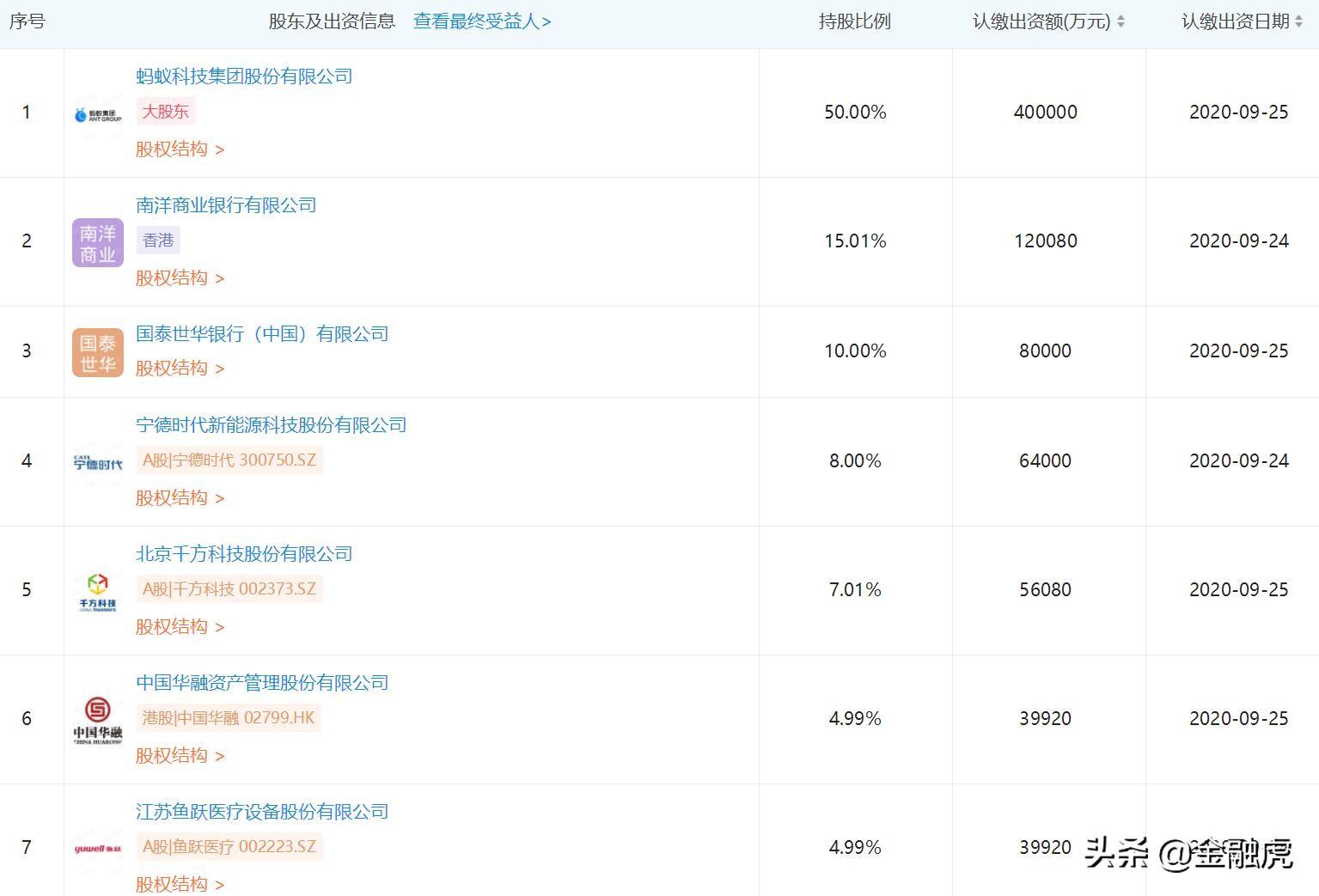
Task: View 股权结构 for 南洋商业银行
Action: (x=180, y=278)
